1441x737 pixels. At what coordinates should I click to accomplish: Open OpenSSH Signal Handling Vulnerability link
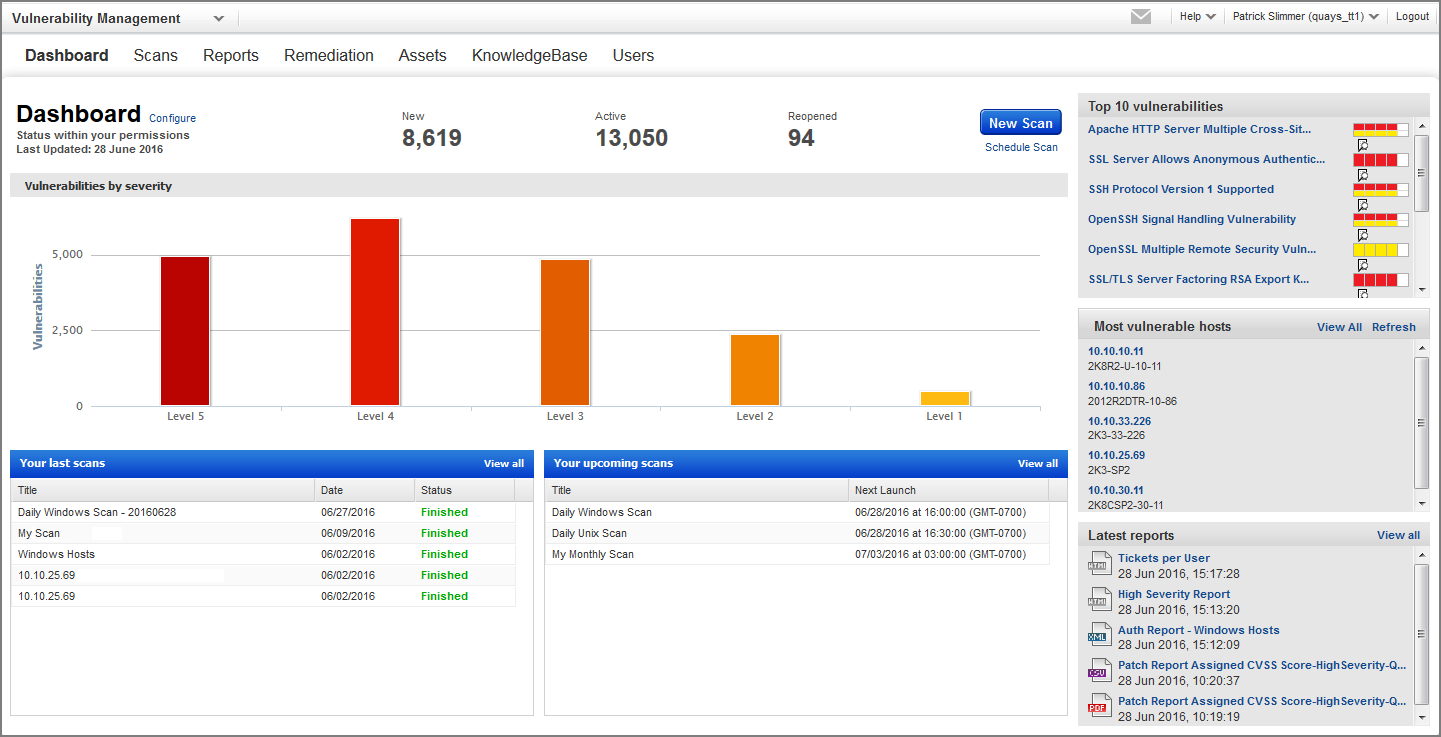click(x=1192, y=219)
